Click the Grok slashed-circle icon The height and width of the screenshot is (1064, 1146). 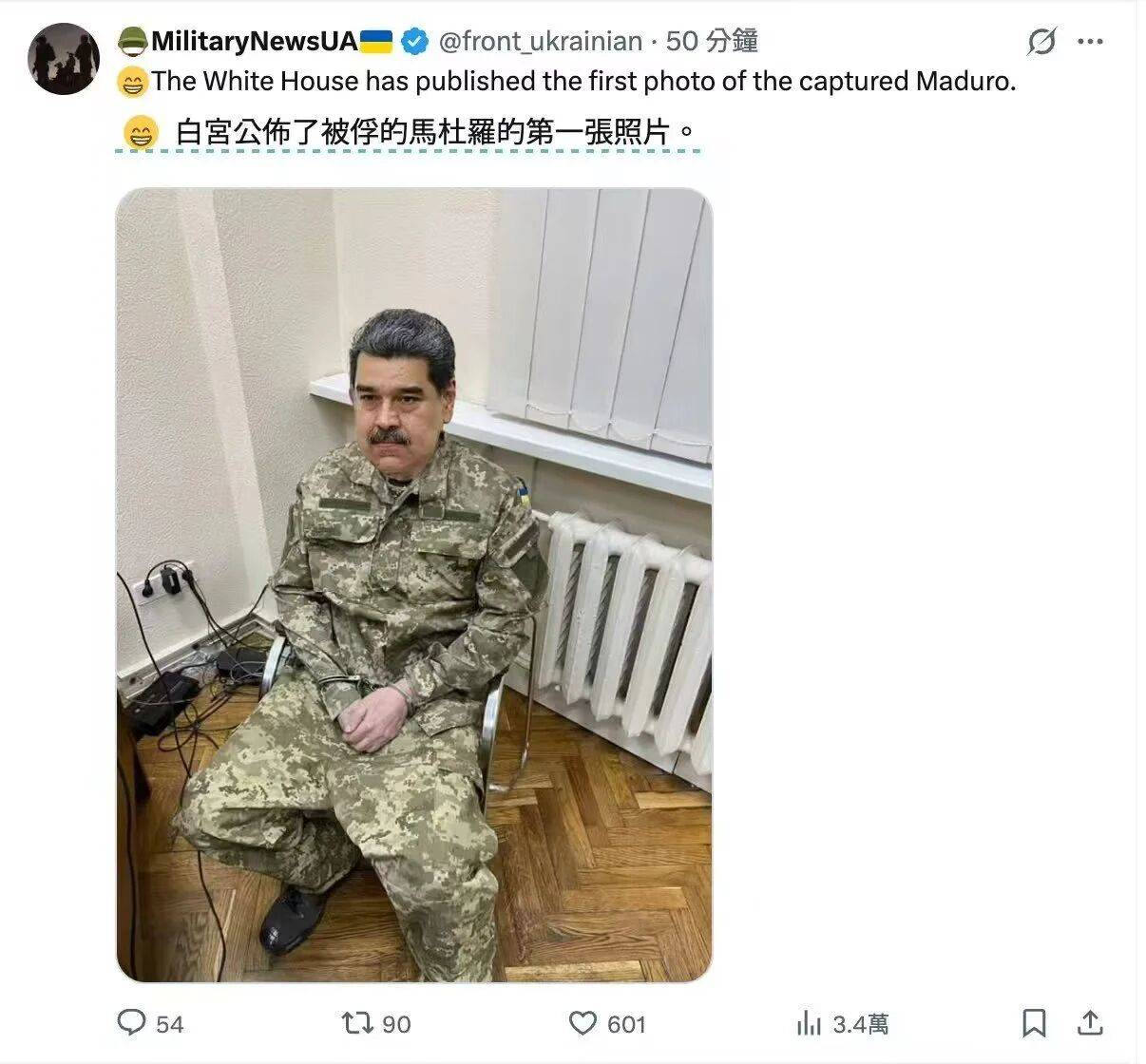click(x=1041, y=41)
